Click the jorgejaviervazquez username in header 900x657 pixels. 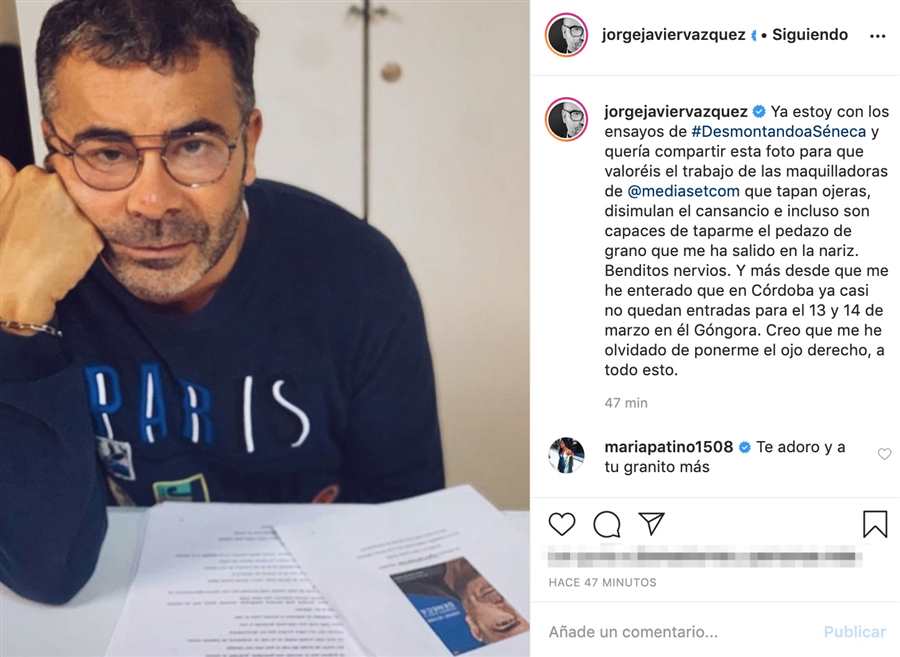(x=673, y=35)
